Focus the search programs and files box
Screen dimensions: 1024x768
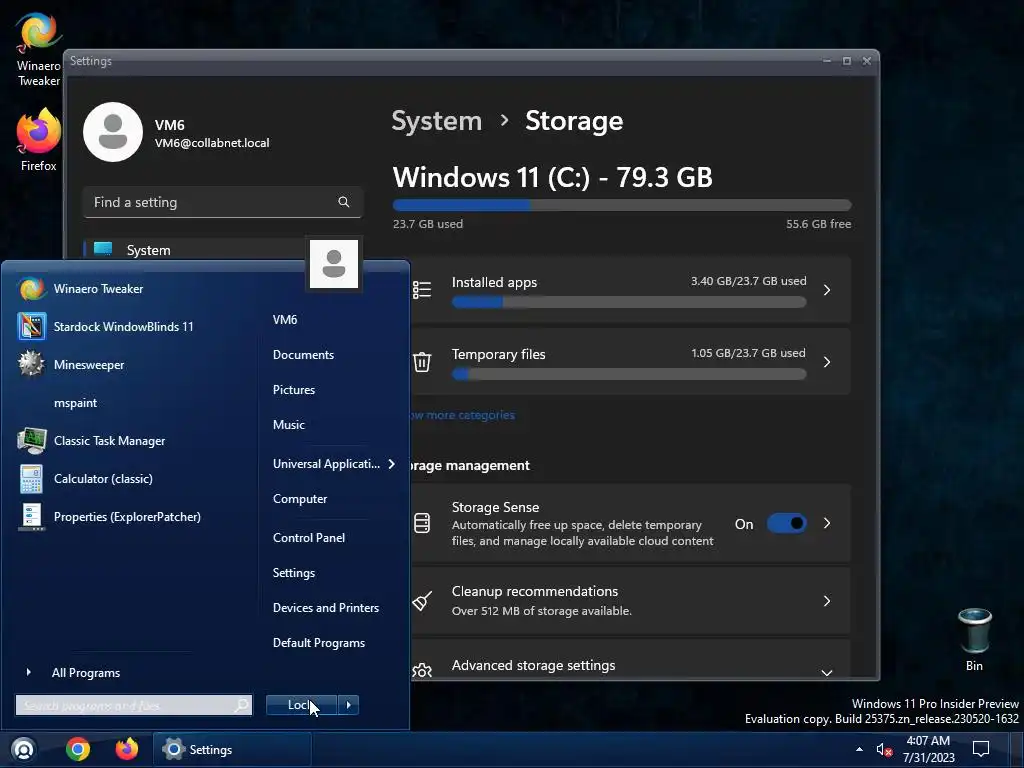[134, 705]
